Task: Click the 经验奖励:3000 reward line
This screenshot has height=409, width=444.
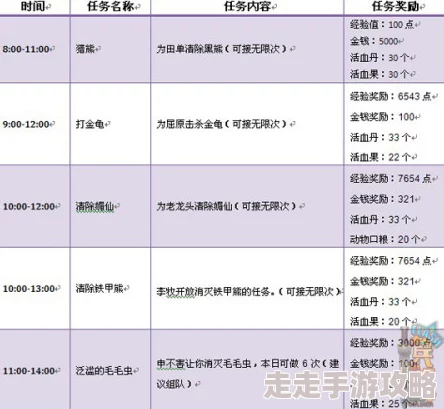Action: click(x=389, y=343)
